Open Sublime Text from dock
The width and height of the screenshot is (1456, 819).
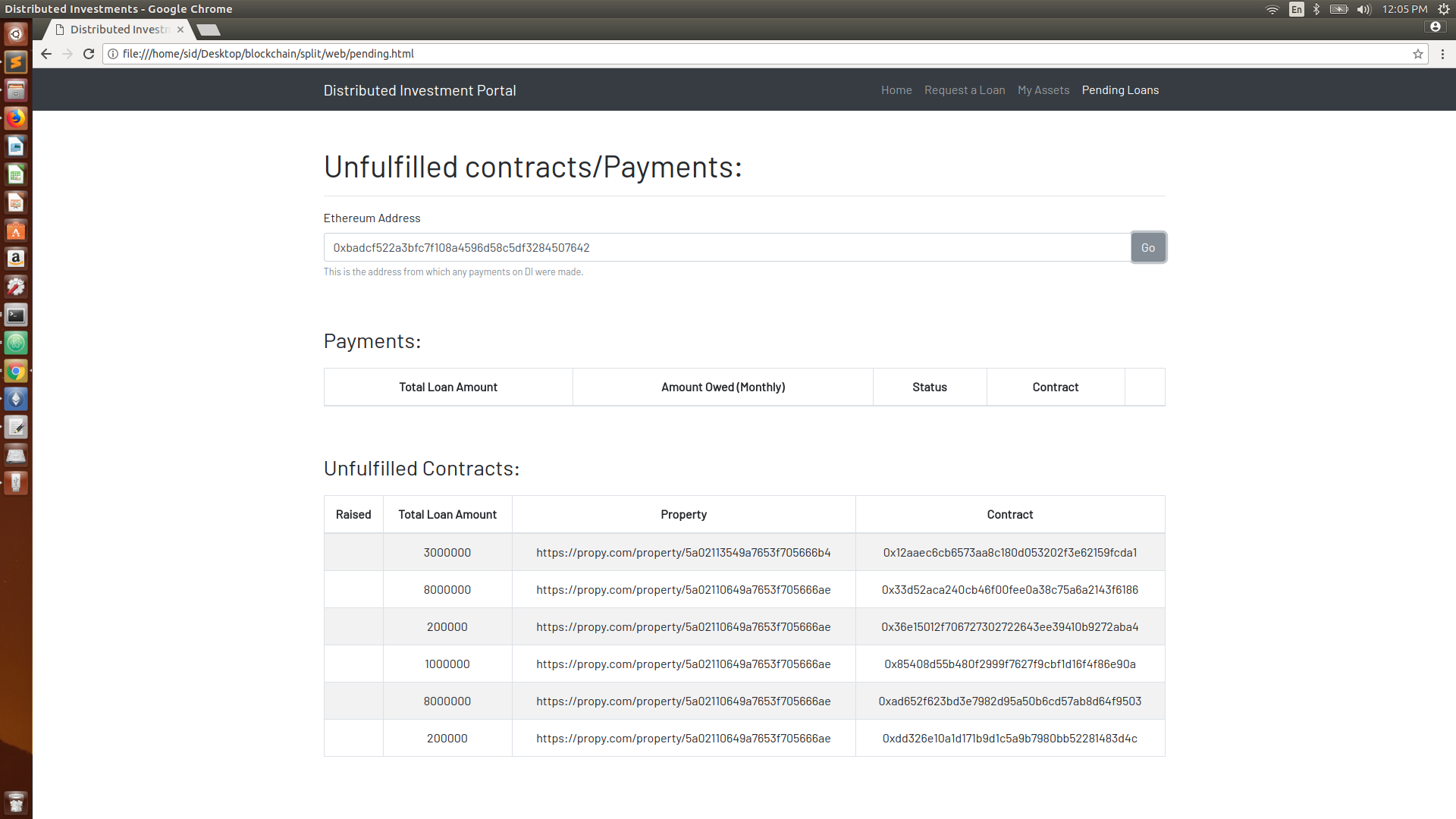tap(16, 62)
